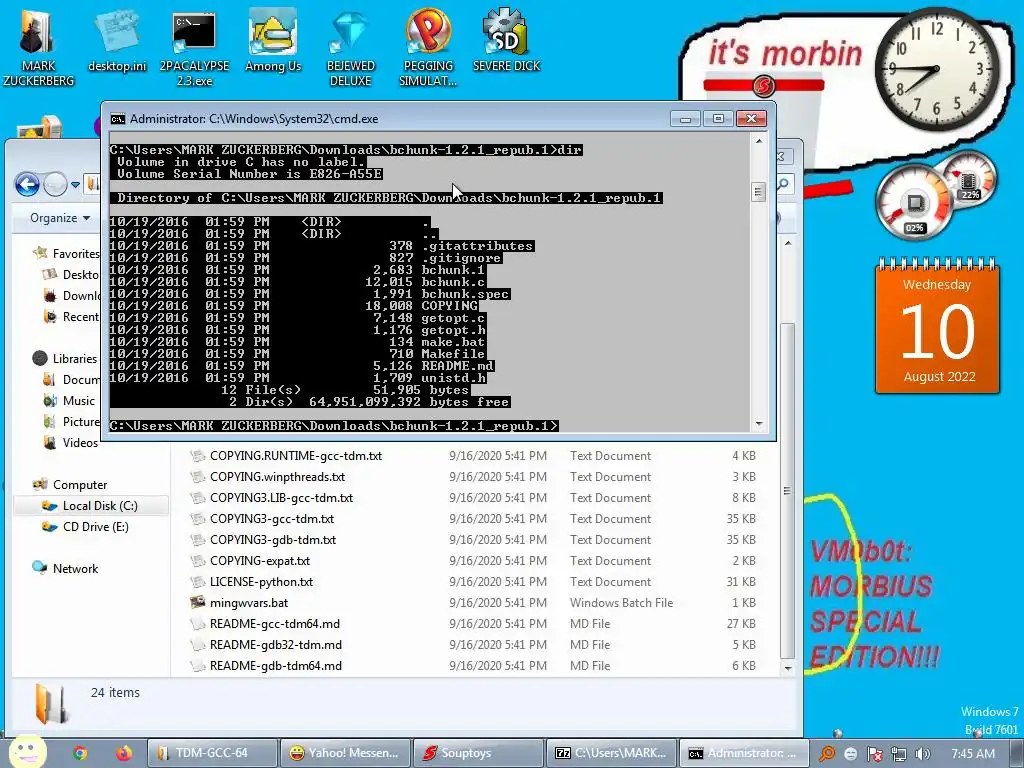Screen dimensions: 1024x768
Task: Click the analog clock gadget
Action: 936,68
